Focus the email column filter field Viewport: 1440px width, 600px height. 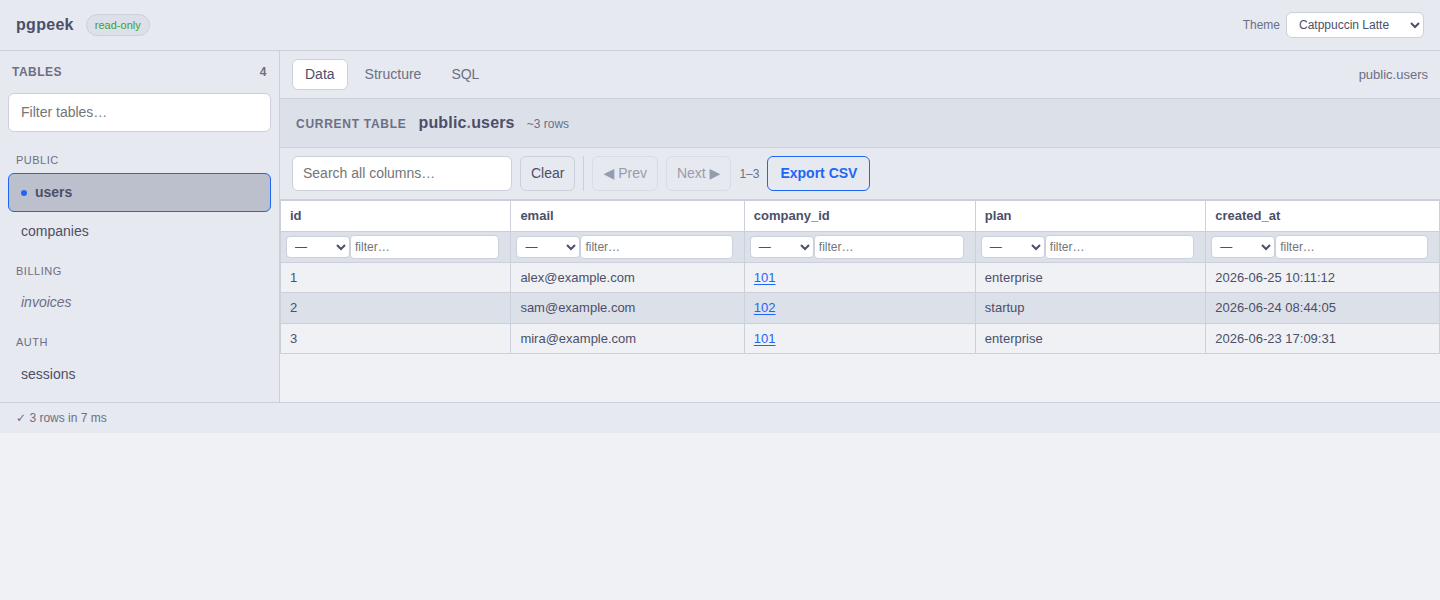(656, 247)
